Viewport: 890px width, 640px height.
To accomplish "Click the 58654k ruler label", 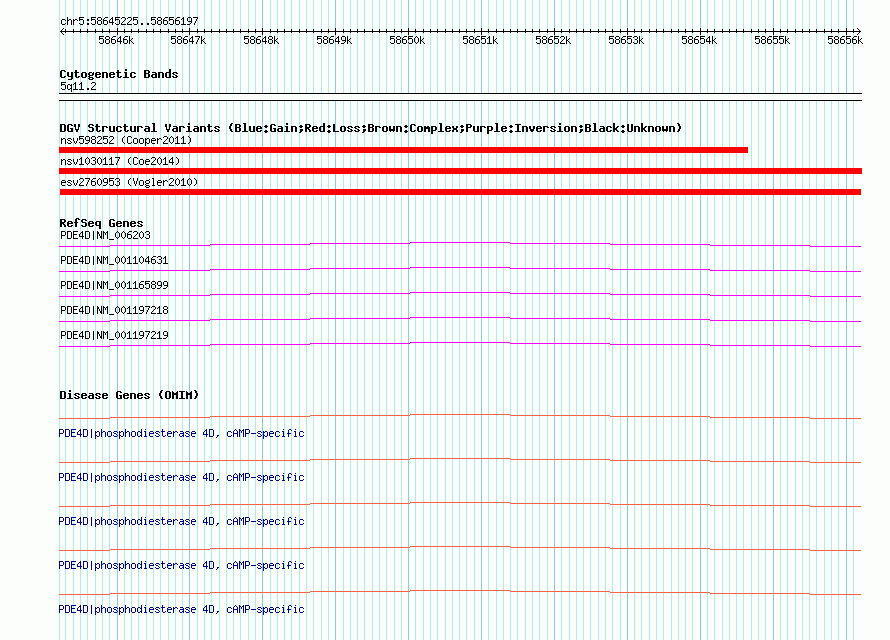I will pyautogui.click(x=699, y=40).
